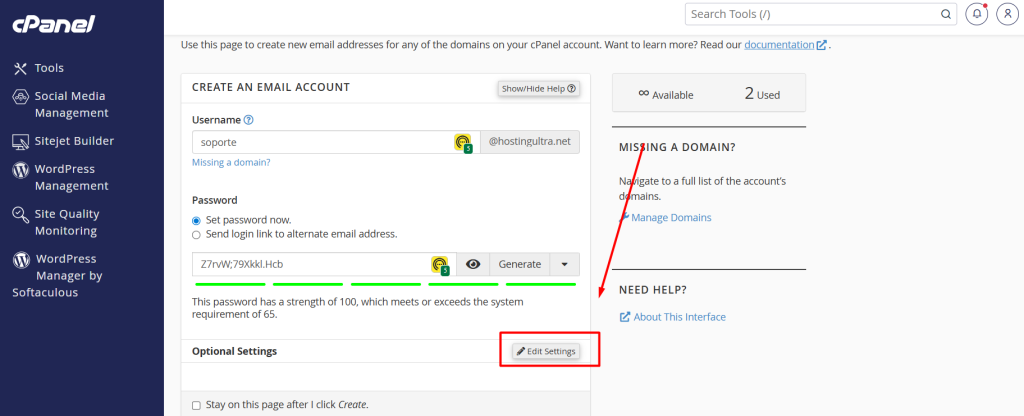Image resolution: width=1024 pixels, height=416 pixels.
Task: Click the Username help question icon
Action: (249, 120)
